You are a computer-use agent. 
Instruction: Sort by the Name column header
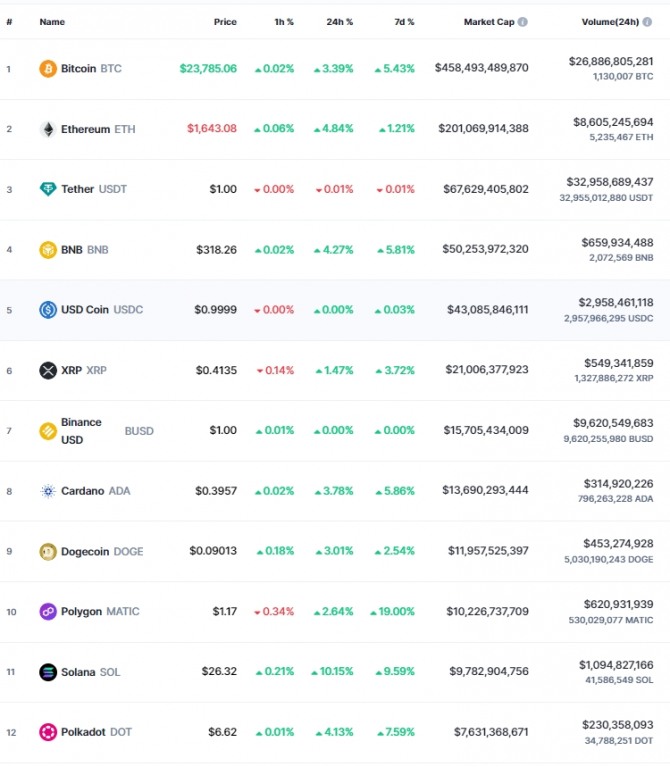click(x=52, y=22)
